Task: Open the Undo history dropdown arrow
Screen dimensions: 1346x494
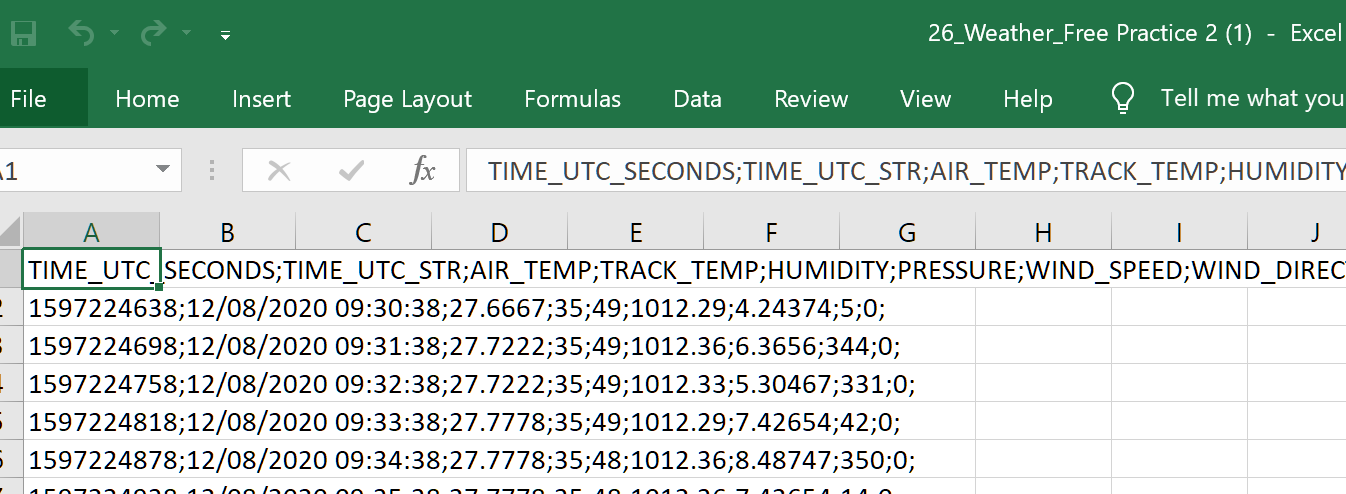Action: point(114,35)
